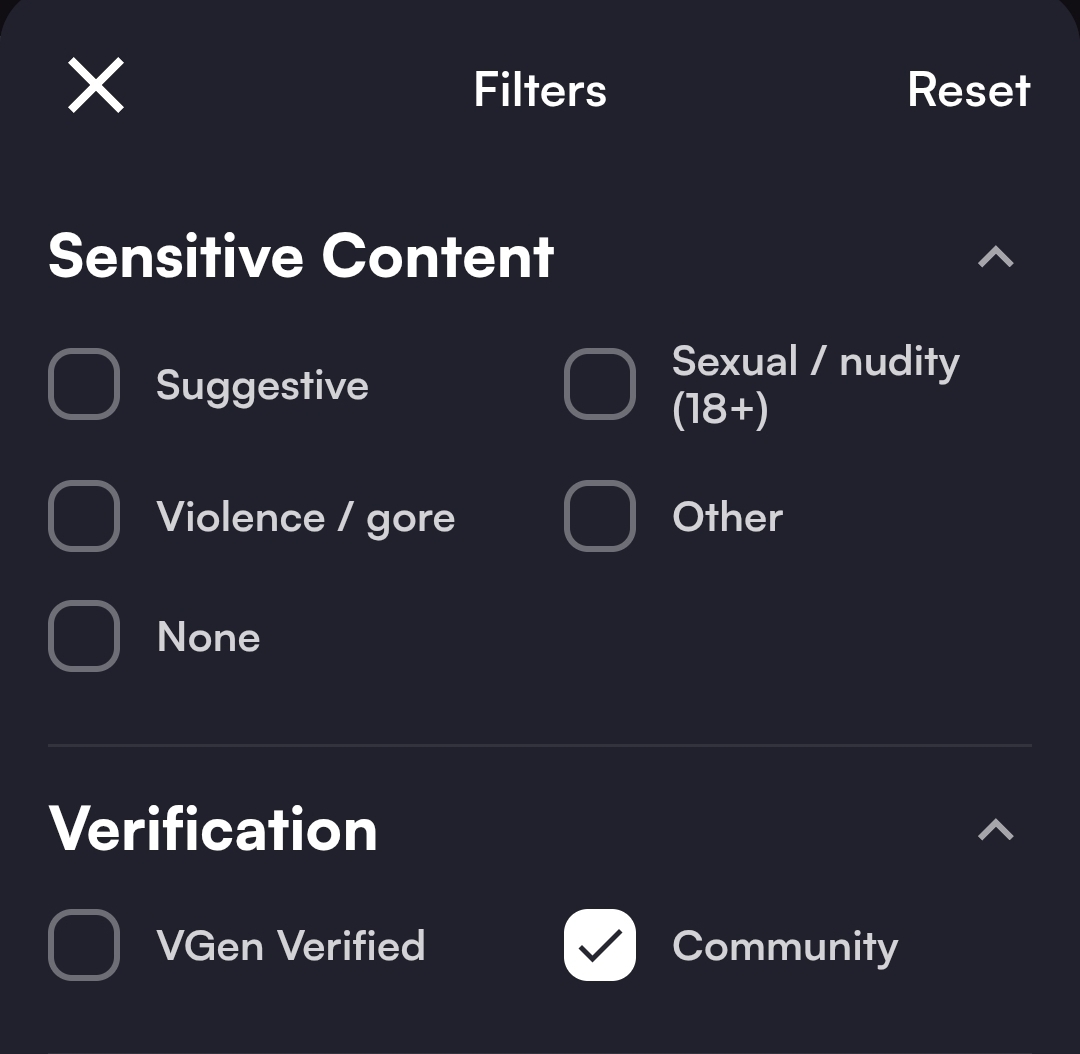Collapse the Verification section chevron

coord(995,830)
